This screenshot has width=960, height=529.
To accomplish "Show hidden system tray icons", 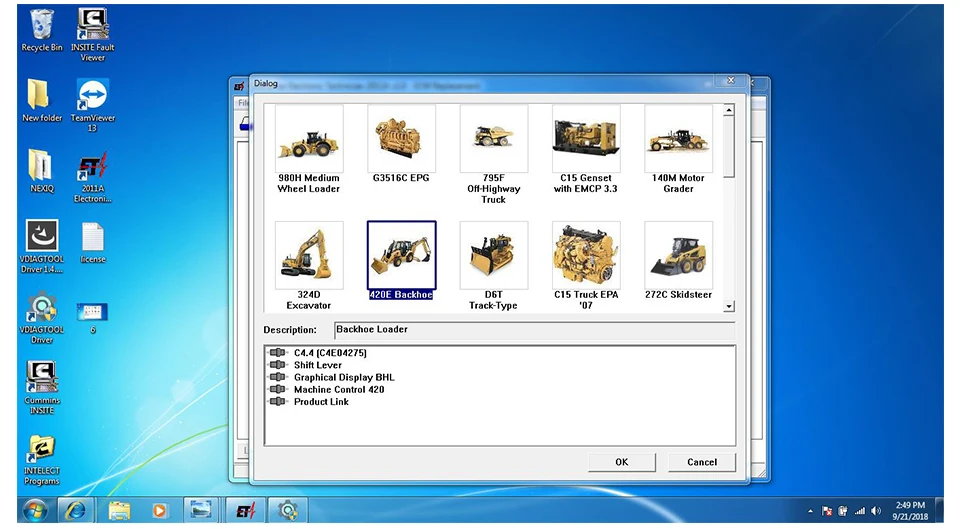I will tap(811, 511).
